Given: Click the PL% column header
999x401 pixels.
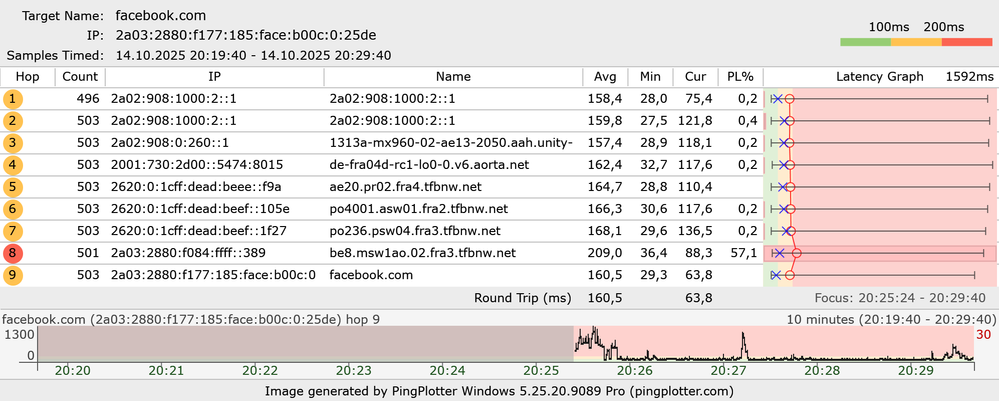Looking at the screenshot, I should click(740, 77).
